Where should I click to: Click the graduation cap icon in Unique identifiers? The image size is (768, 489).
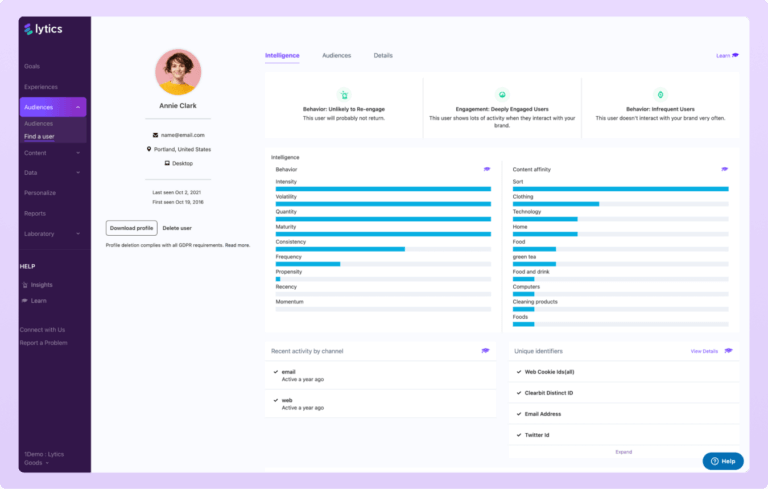[x=728, y=351]
